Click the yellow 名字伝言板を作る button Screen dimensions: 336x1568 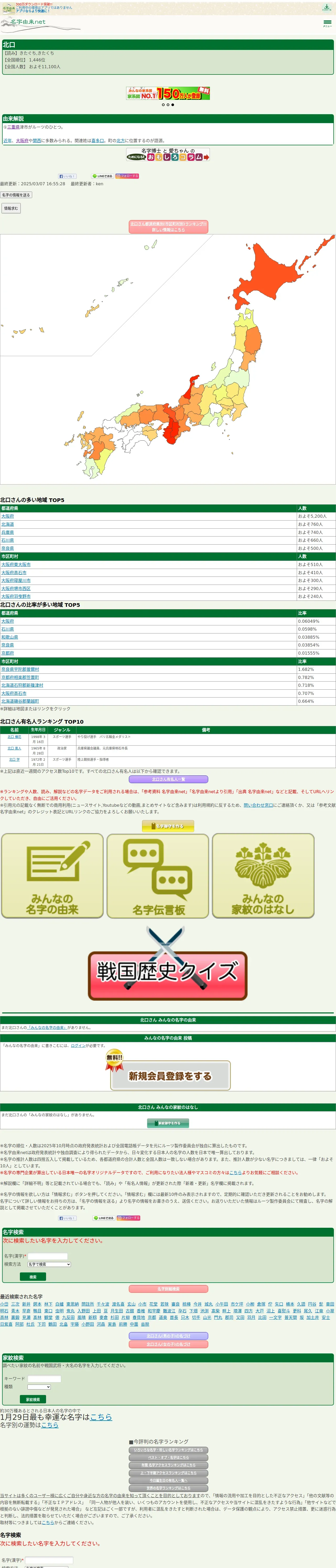click(168, 826)
